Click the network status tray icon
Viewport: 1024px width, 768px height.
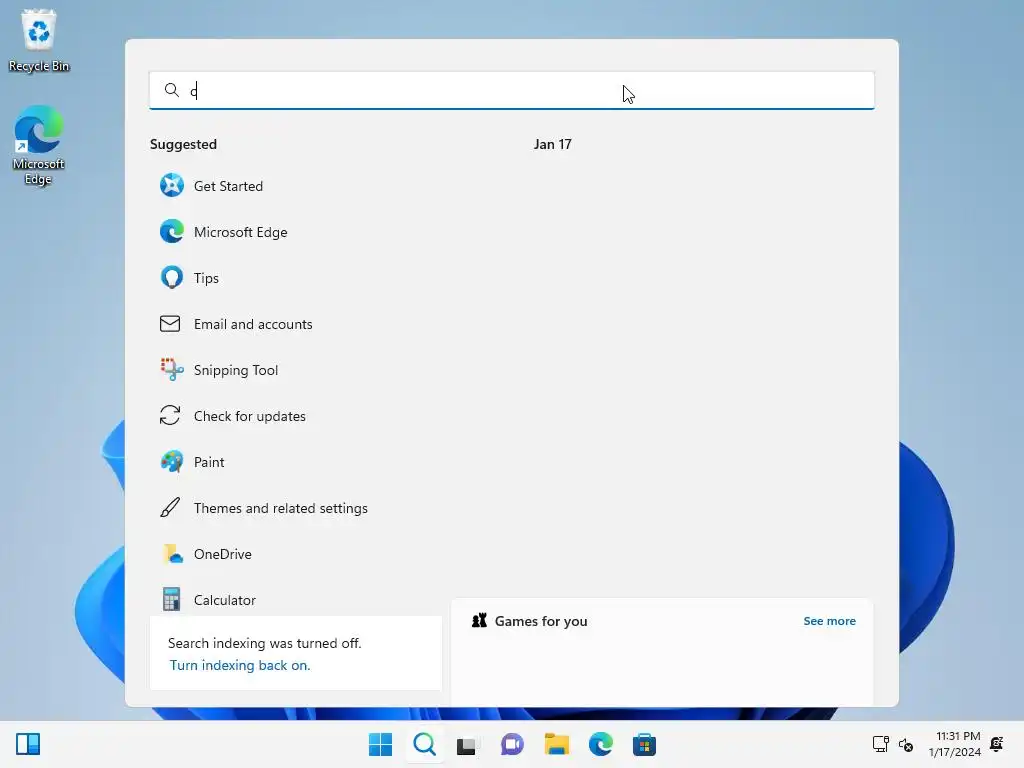tap(880, 744)
